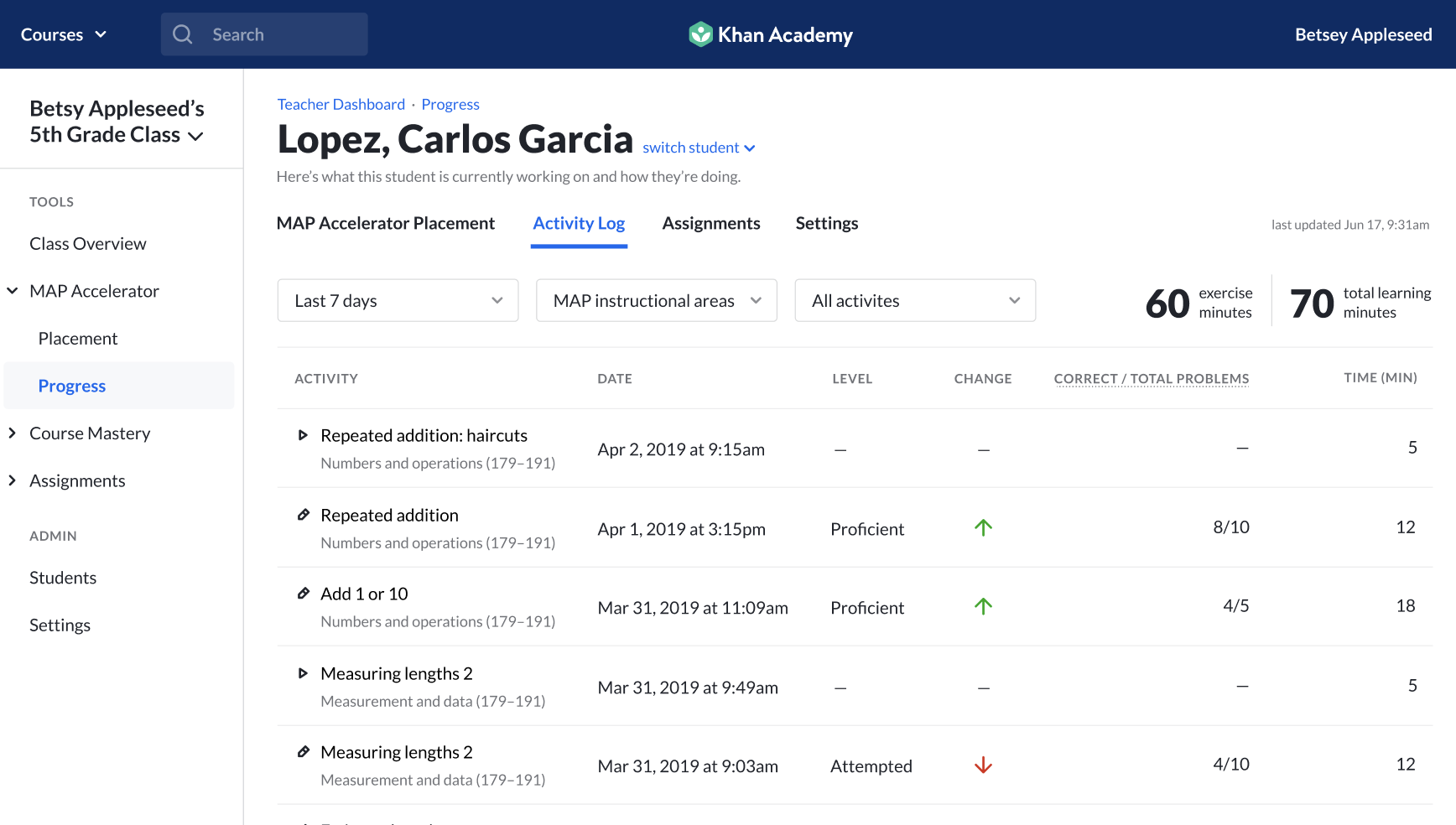
Task: Click the exercise pencil icon for Add 1 or 10
Action: (x=304, y=594)
